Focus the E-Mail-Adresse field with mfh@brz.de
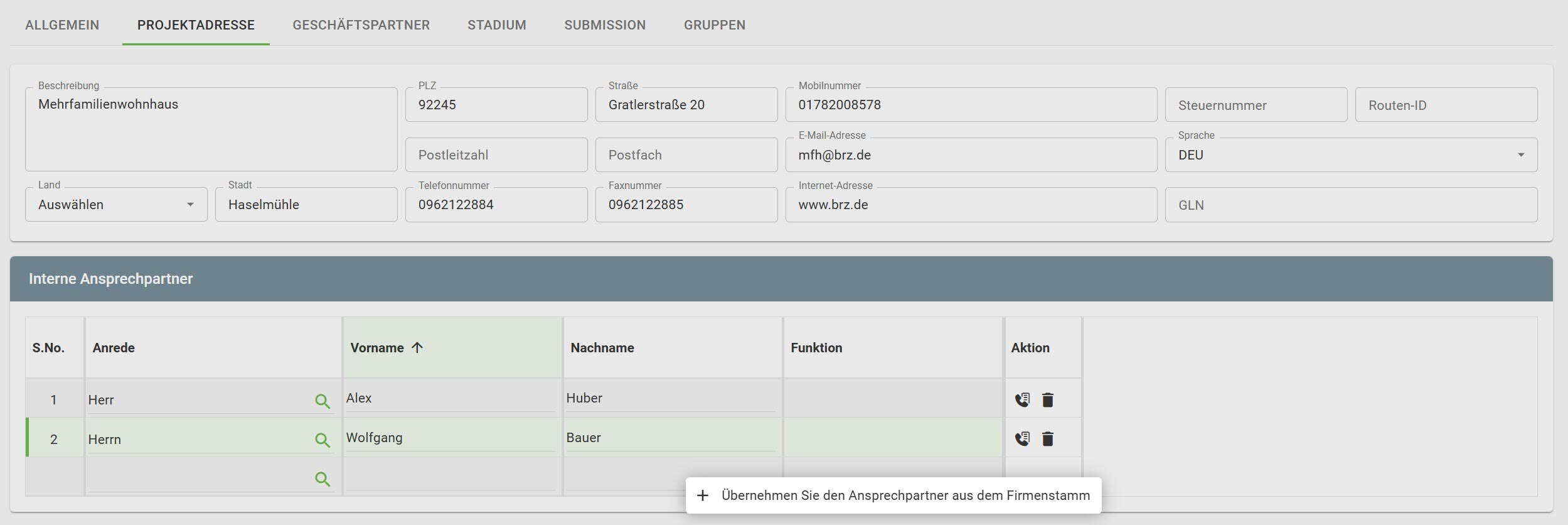The width and height of the screenshot is (1568, 525). [970, 155]
